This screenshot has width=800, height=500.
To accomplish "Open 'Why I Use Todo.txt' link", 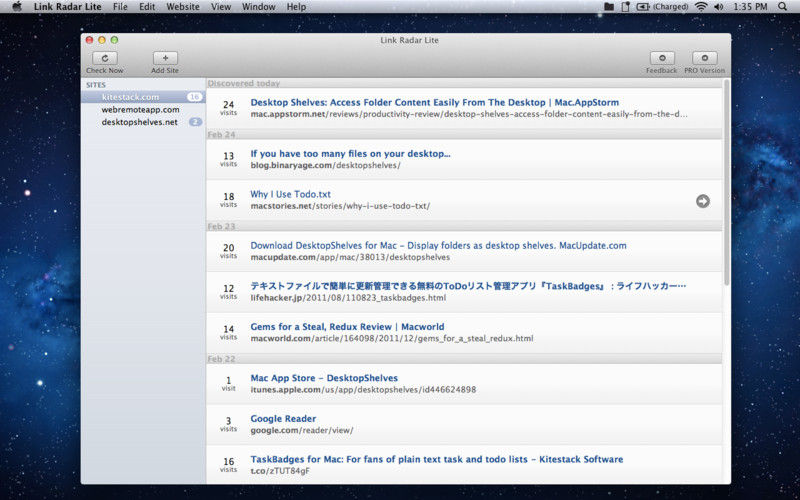I will click(x=290, y=194).
